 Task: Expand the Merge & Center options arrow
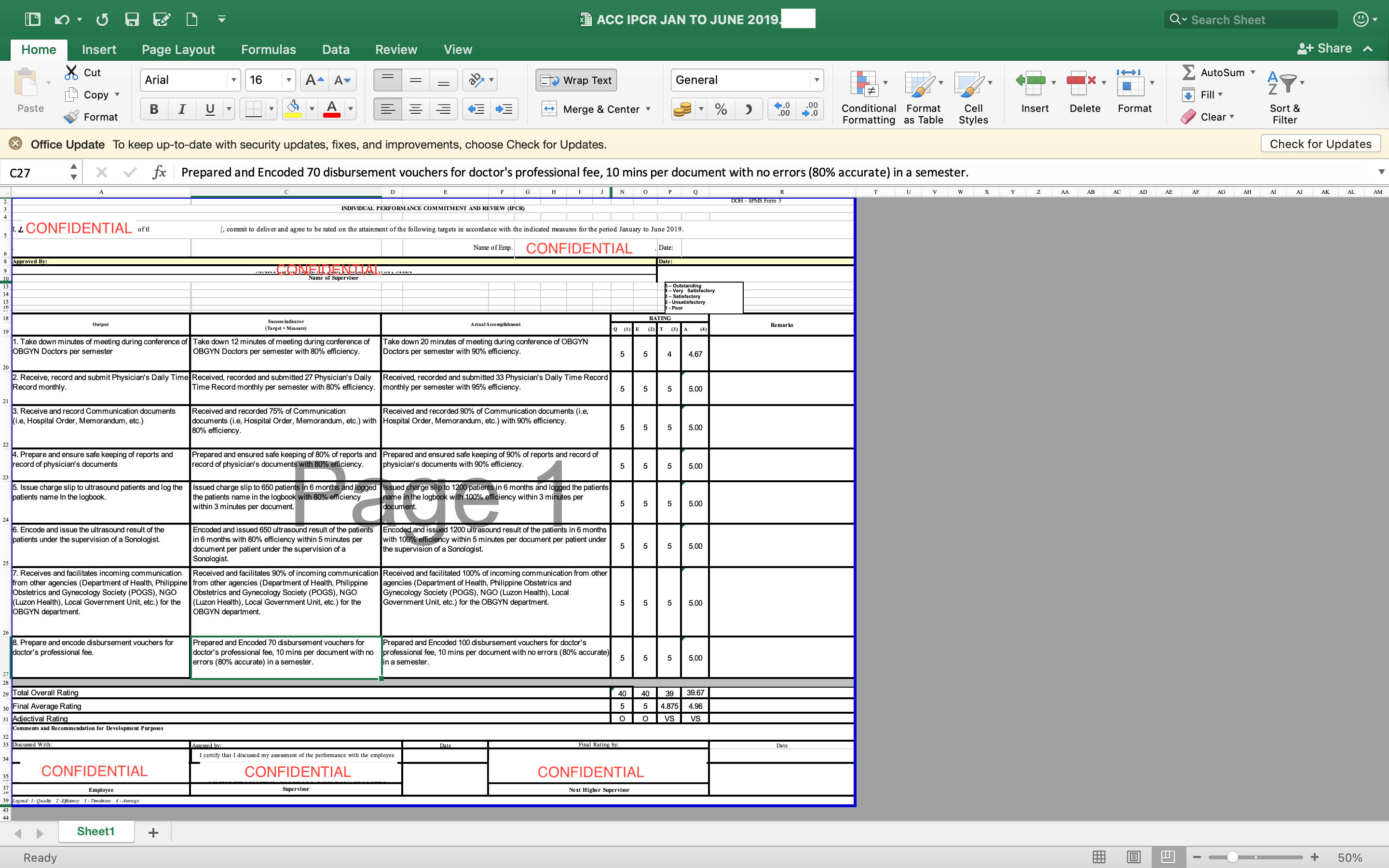(649, 109)
